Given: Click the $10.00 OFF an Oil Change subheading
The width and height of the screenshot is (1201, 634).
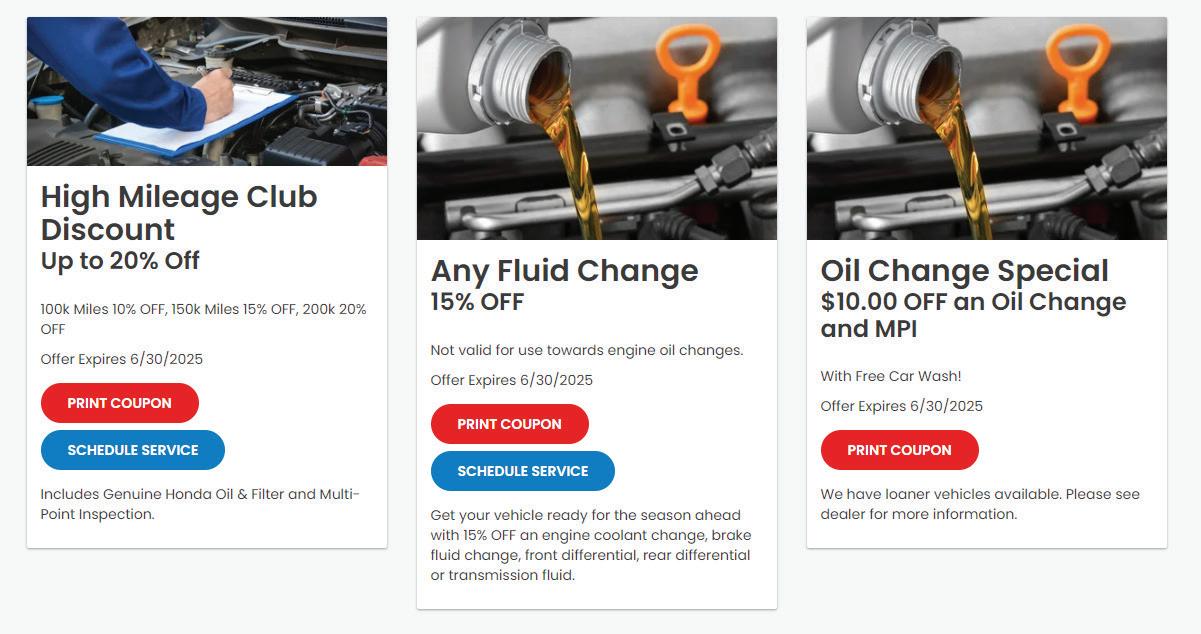Looking at the screenshot, I should click(973, 315).
